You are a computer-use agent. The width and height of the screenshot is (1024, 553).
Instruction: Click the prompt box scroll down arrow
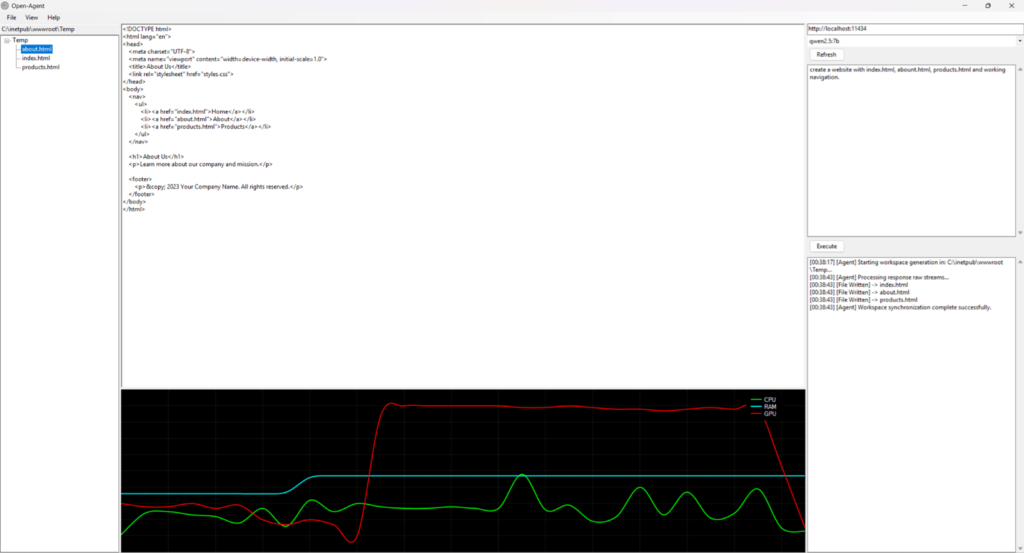[1020, 232]
